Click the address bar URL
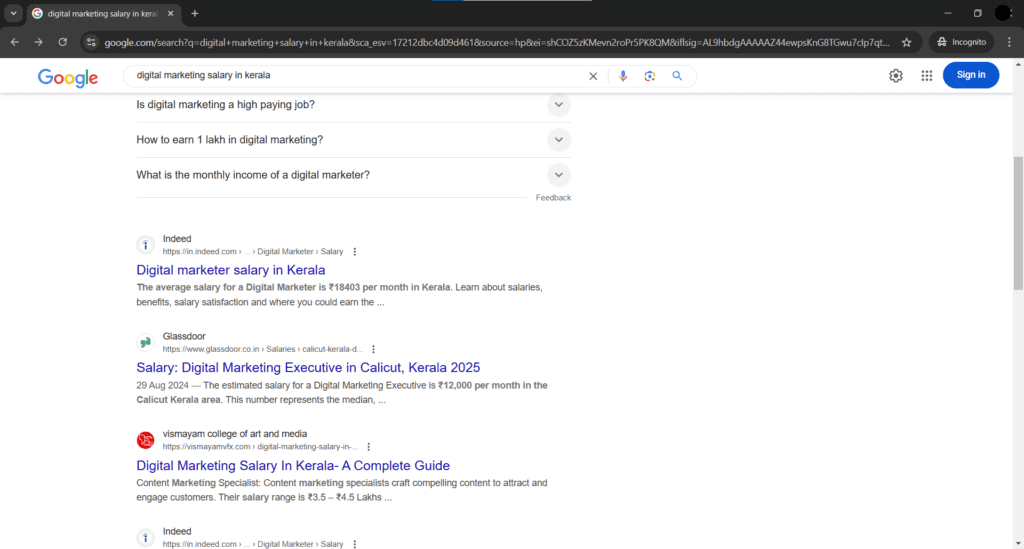This screenshot has width=1024, height=549. [x=496, y=42]
